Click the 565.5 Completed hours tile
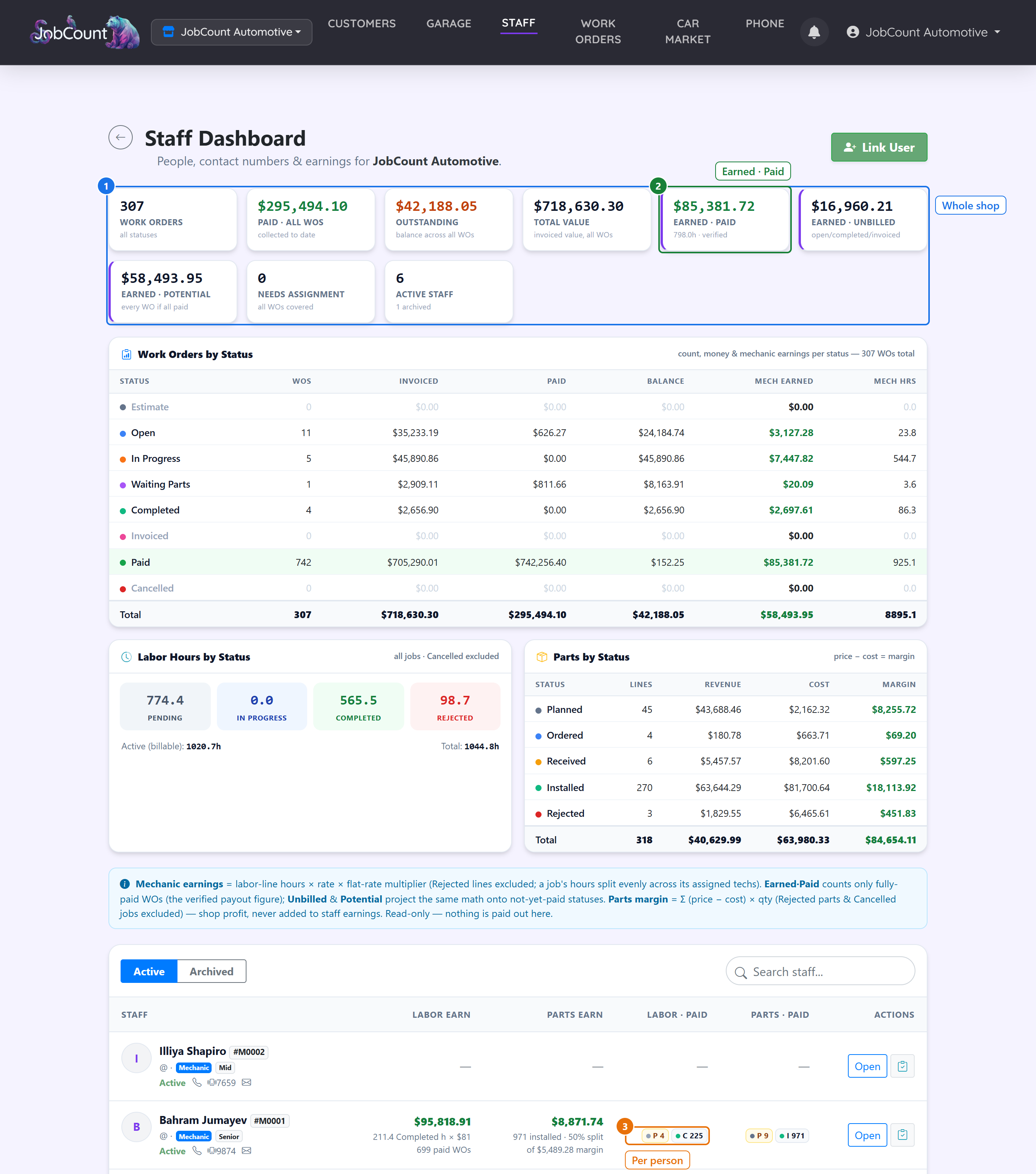The height and width of the screenshot is (1174, 1036). point(358,706)
